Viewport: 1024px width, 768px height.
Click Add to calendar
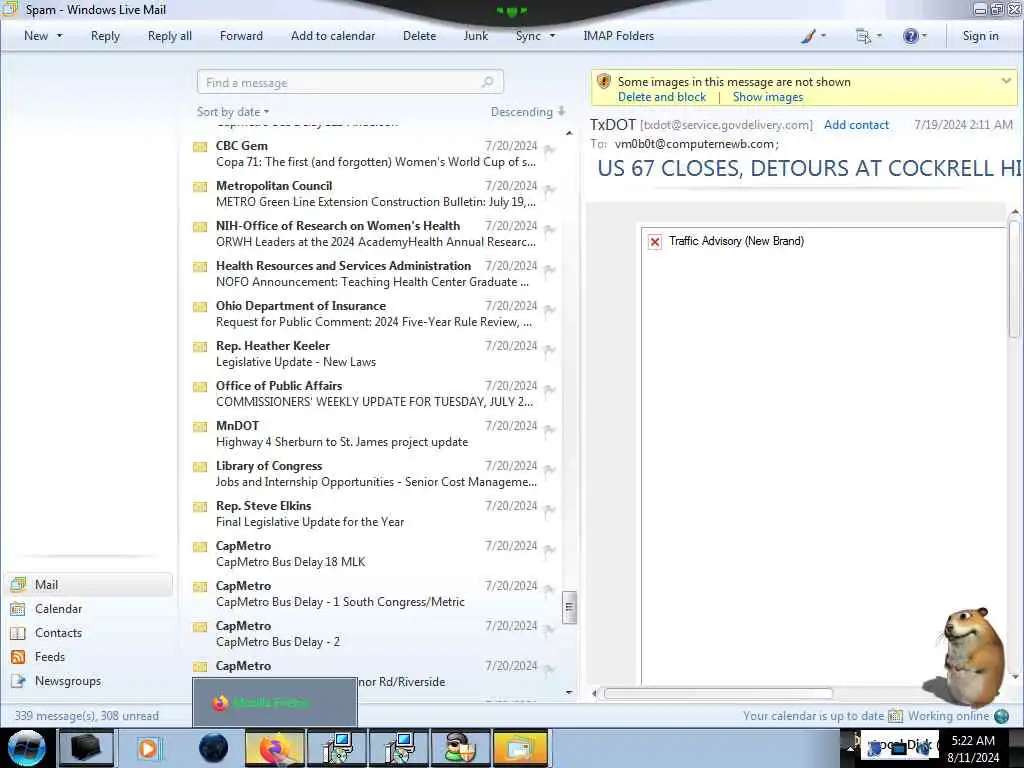(x=333, y=36)
